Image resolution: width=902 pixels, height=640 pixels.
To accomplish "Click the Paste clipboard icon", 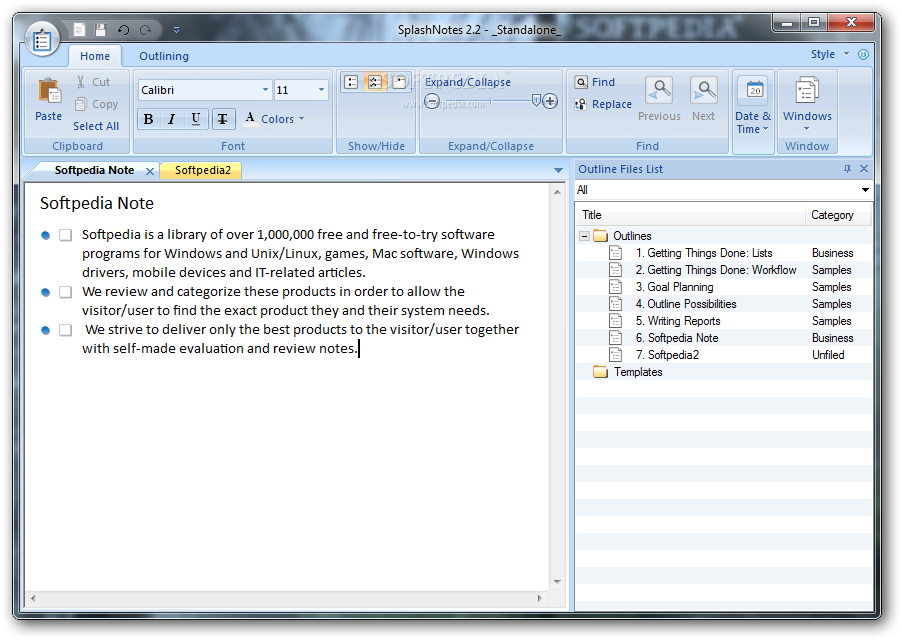I will pyautogui.click(x=49, y=91).
